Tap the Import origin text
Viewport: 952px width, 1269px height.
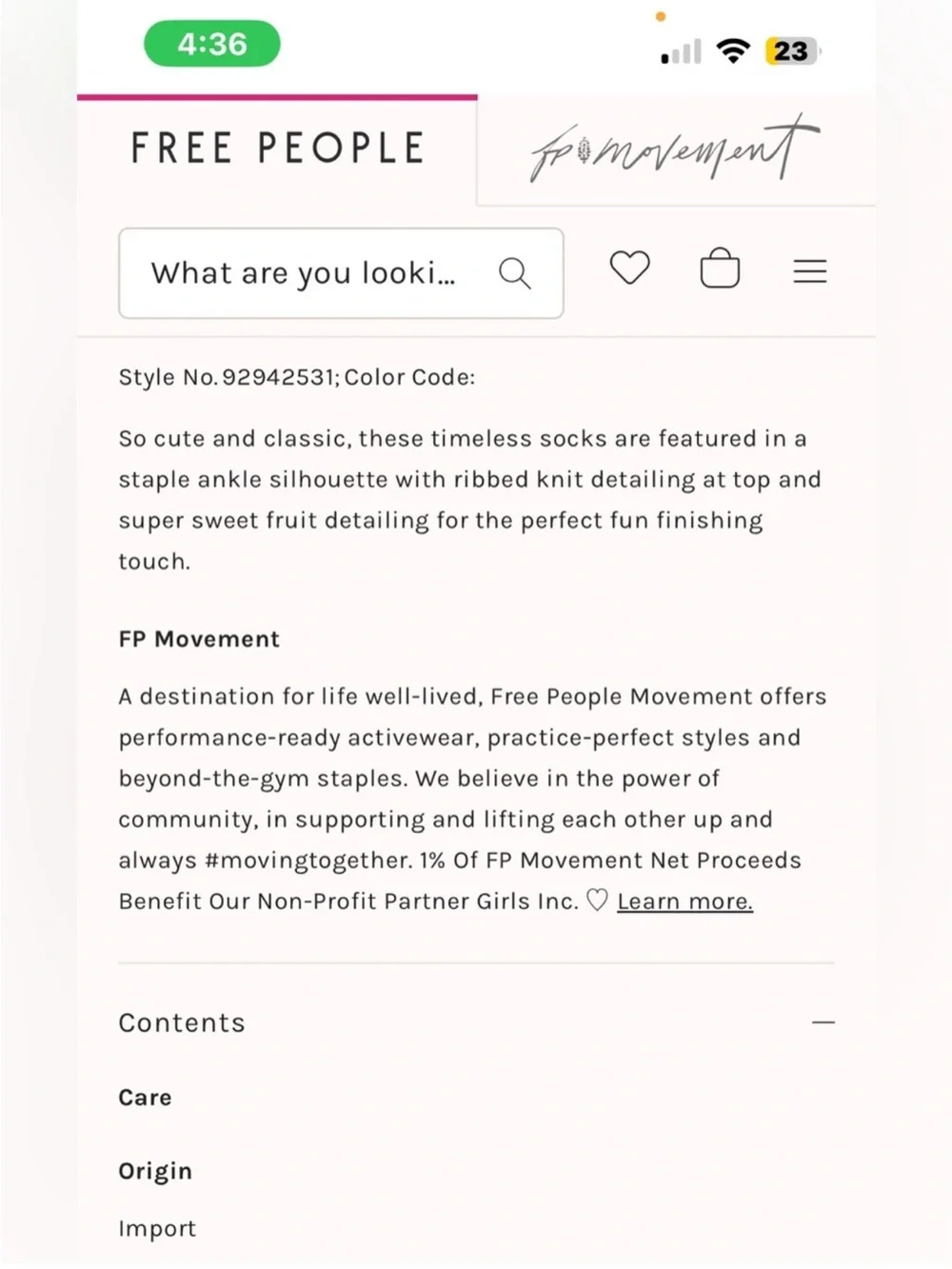coord(157,1228)
